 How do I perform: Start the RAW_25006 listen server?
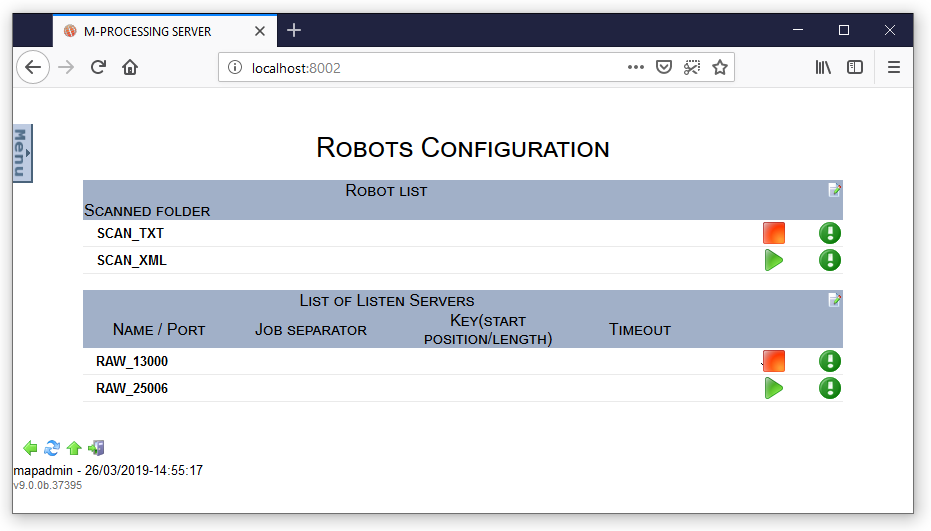773,388
